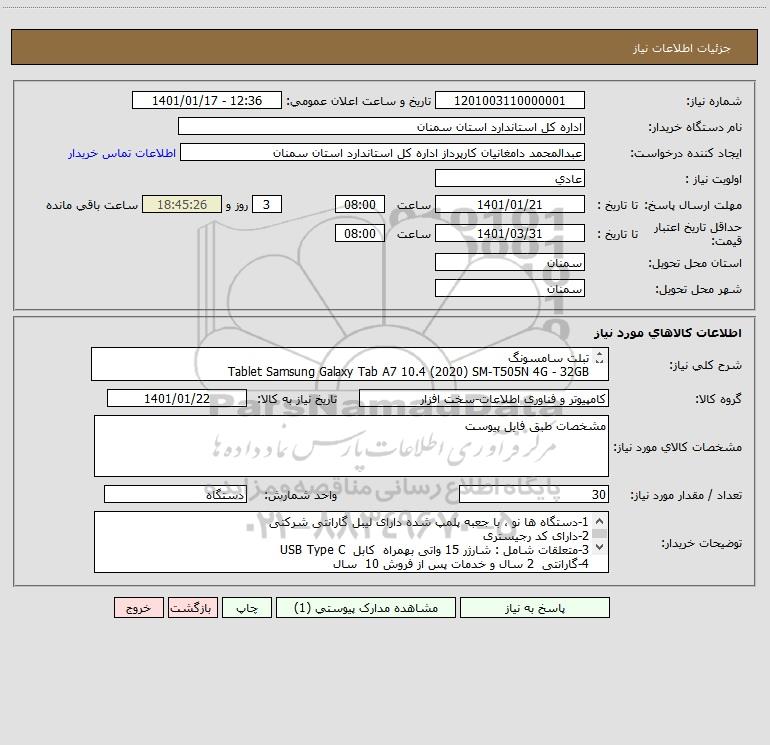Click goods group field کامپیوتر و فناوری
770x745 pixels.
click(484, 398)
